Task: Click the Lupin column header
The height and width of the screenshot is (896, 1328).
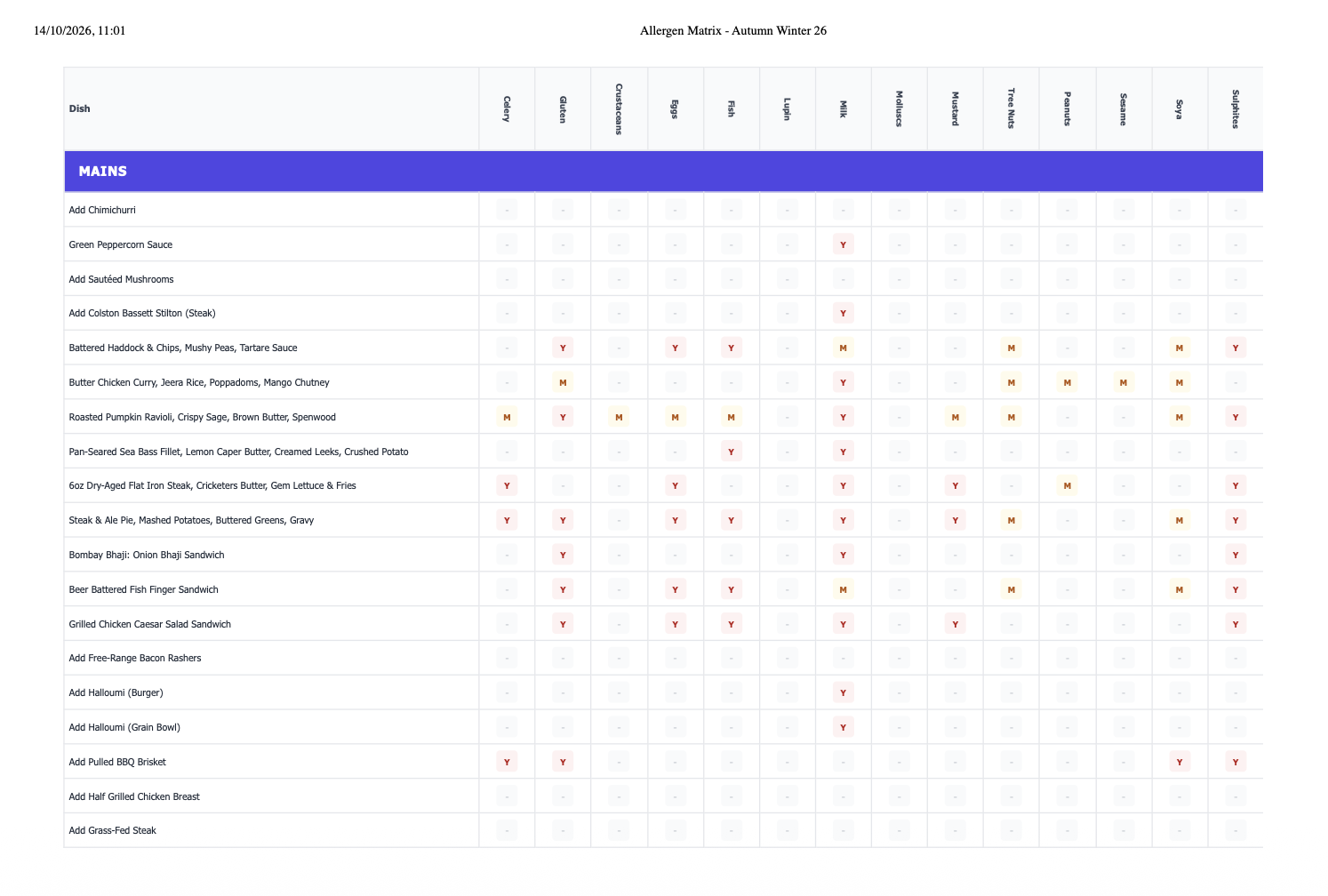Action: click(x=787, y=108)
